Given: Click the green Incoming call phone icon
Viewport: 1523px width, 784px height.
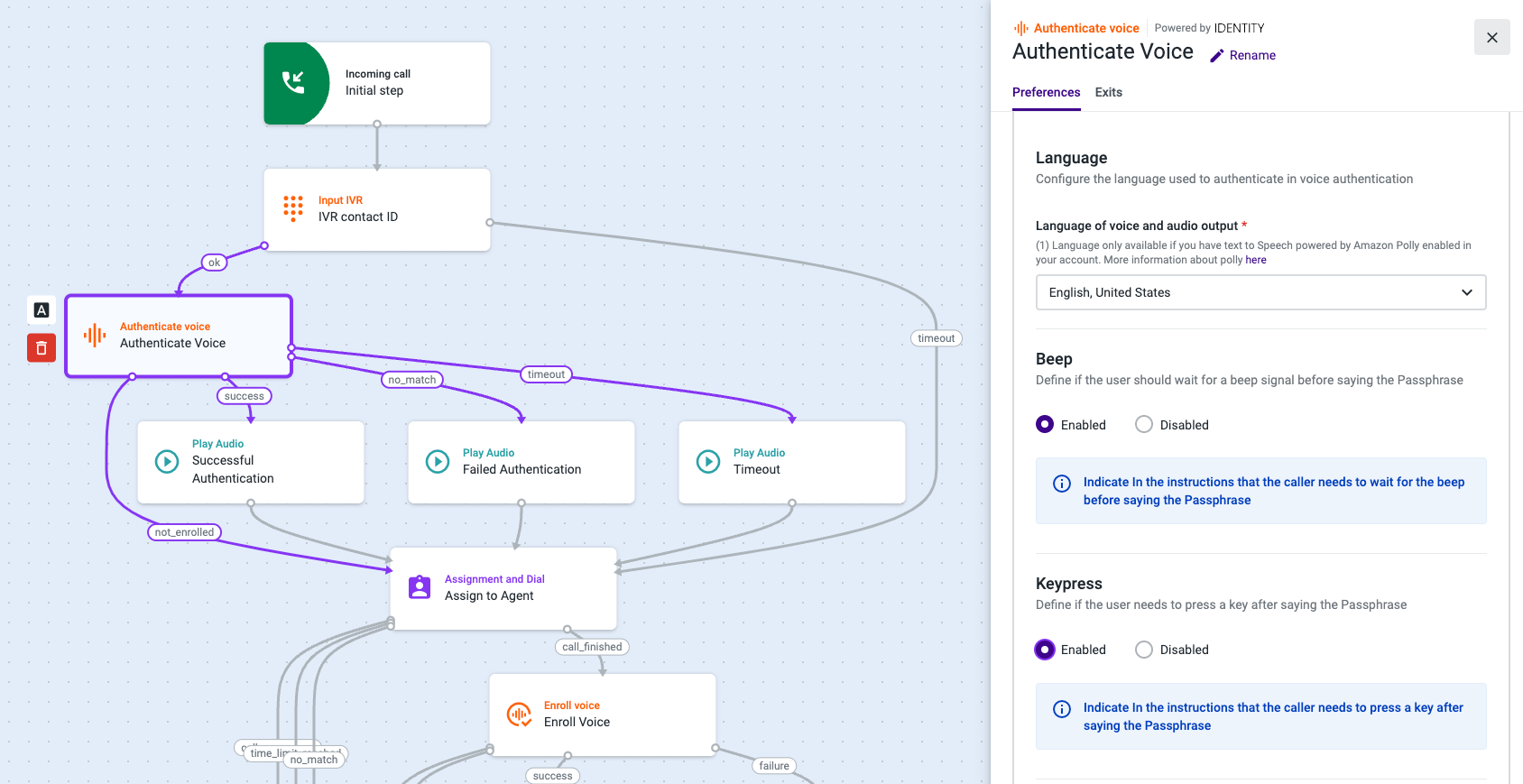Looking at the screenshot, I should tap(294, 83).
